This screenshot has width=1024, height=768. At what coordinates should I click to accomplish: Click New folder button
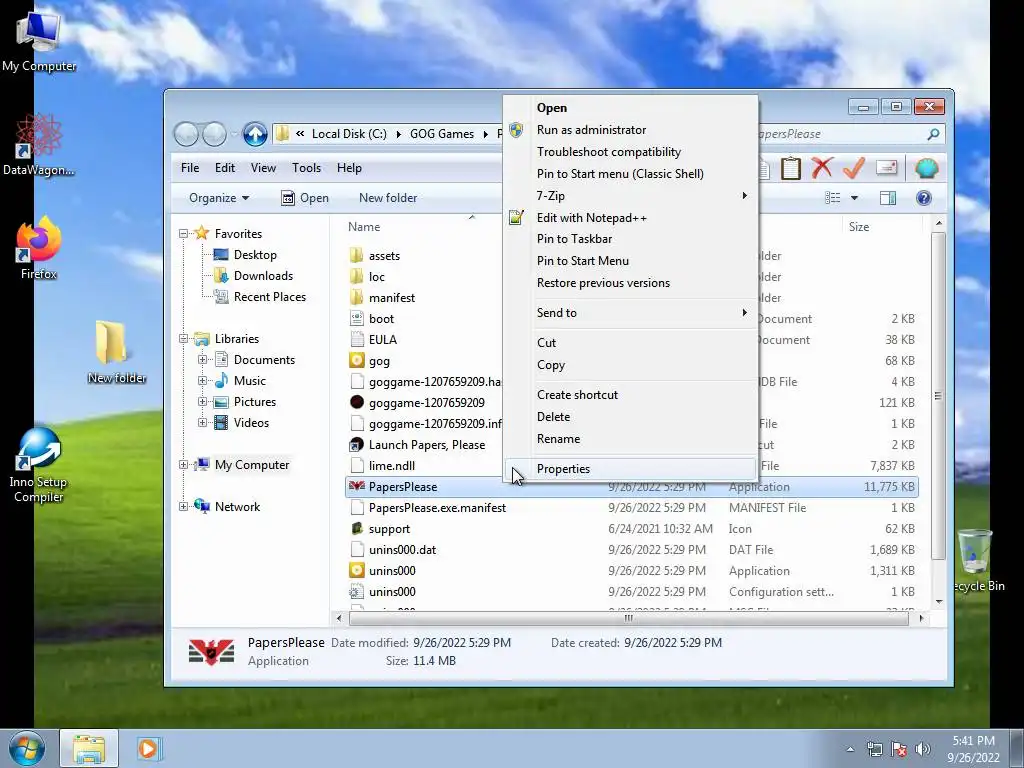point(388,198)
